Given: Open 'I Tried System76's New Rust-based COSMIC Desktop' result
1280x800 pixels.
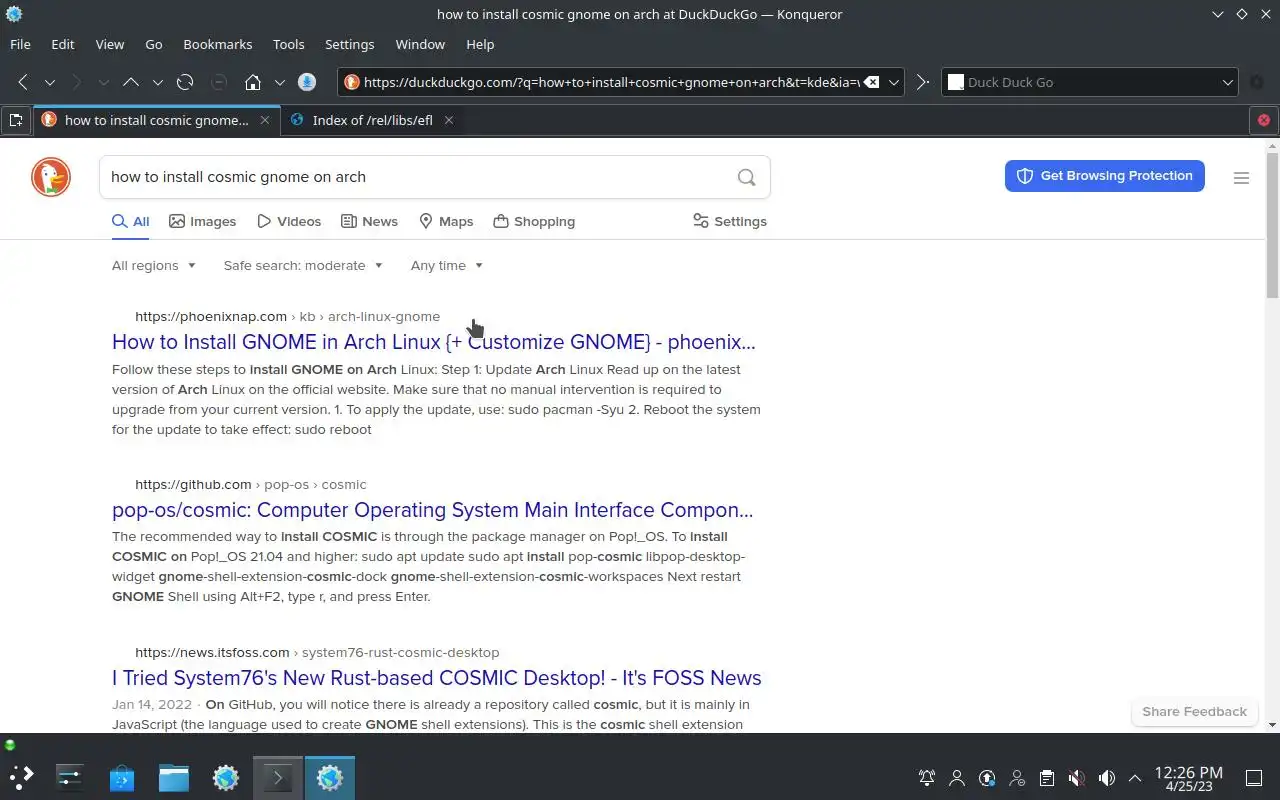Looking at the screenshot, I should click(x=437, y=678).
